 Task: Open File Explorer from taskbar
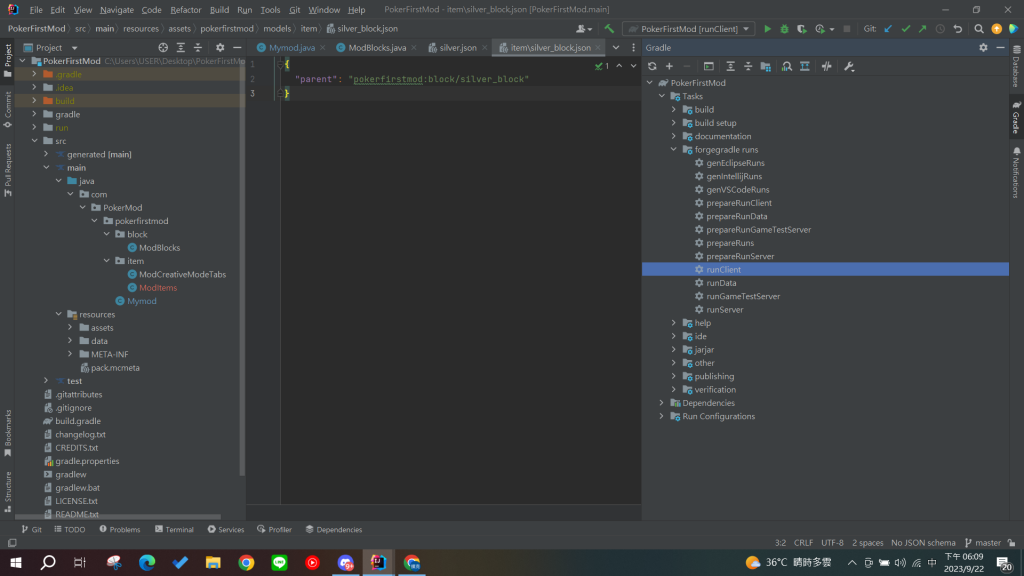tap(213, 562)
